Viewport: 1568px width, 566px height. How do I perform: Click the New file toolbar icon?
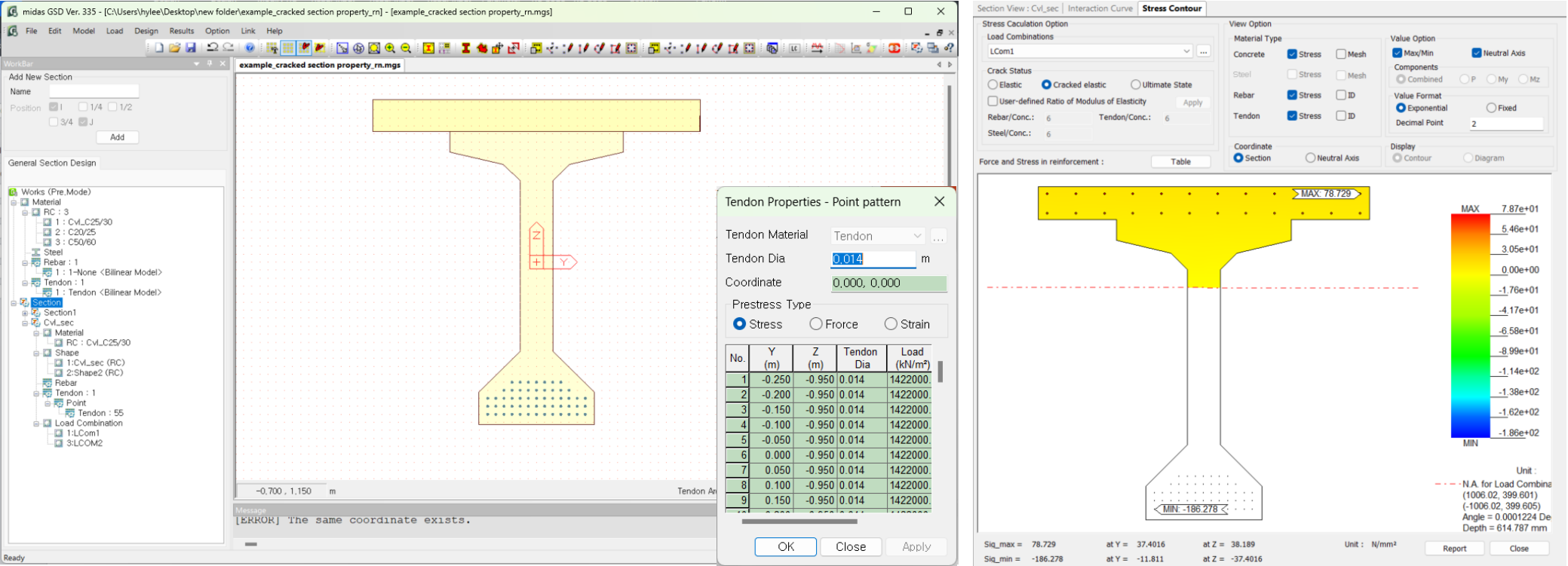pyautogui.click(x=159, y=48)
